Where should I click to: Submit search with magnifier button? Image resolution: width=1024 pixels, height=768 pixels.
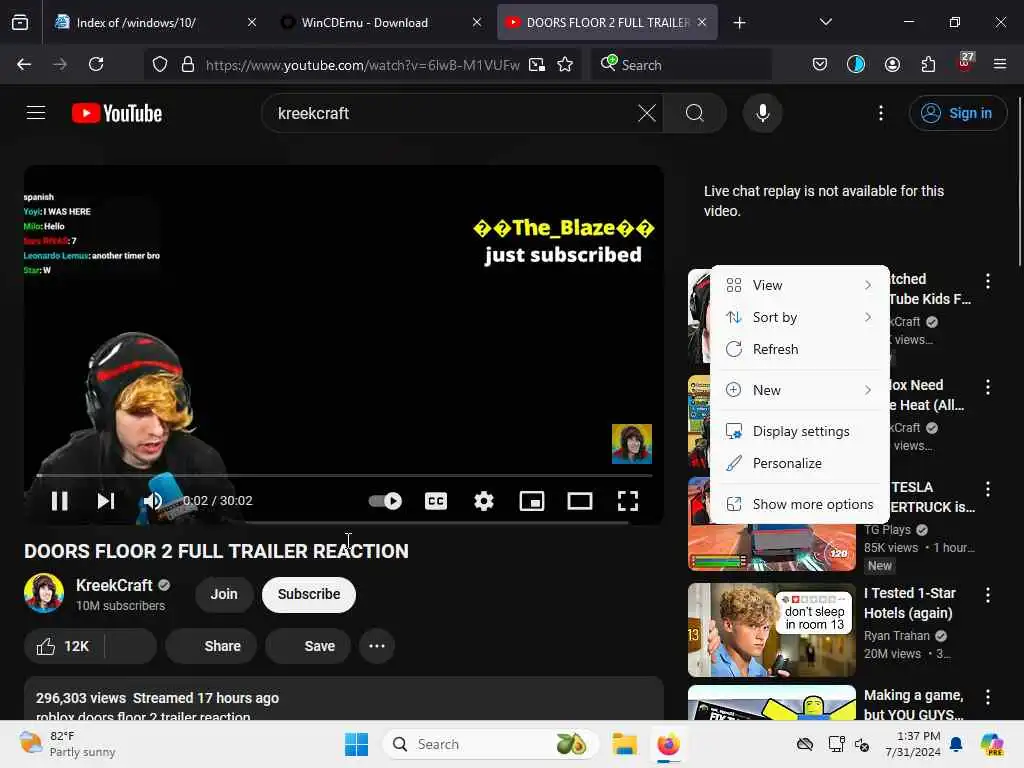pos(695,113)
